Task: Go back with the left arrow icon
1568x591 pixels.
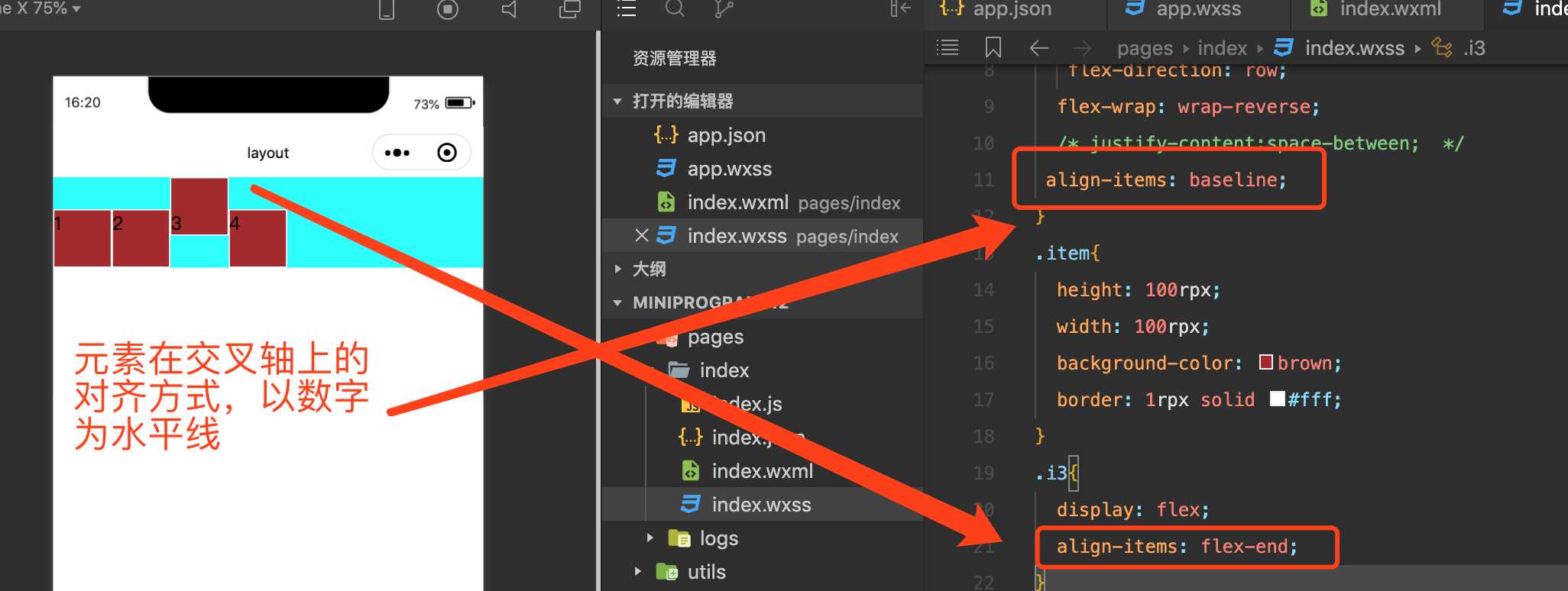Action: (1038, 48)
